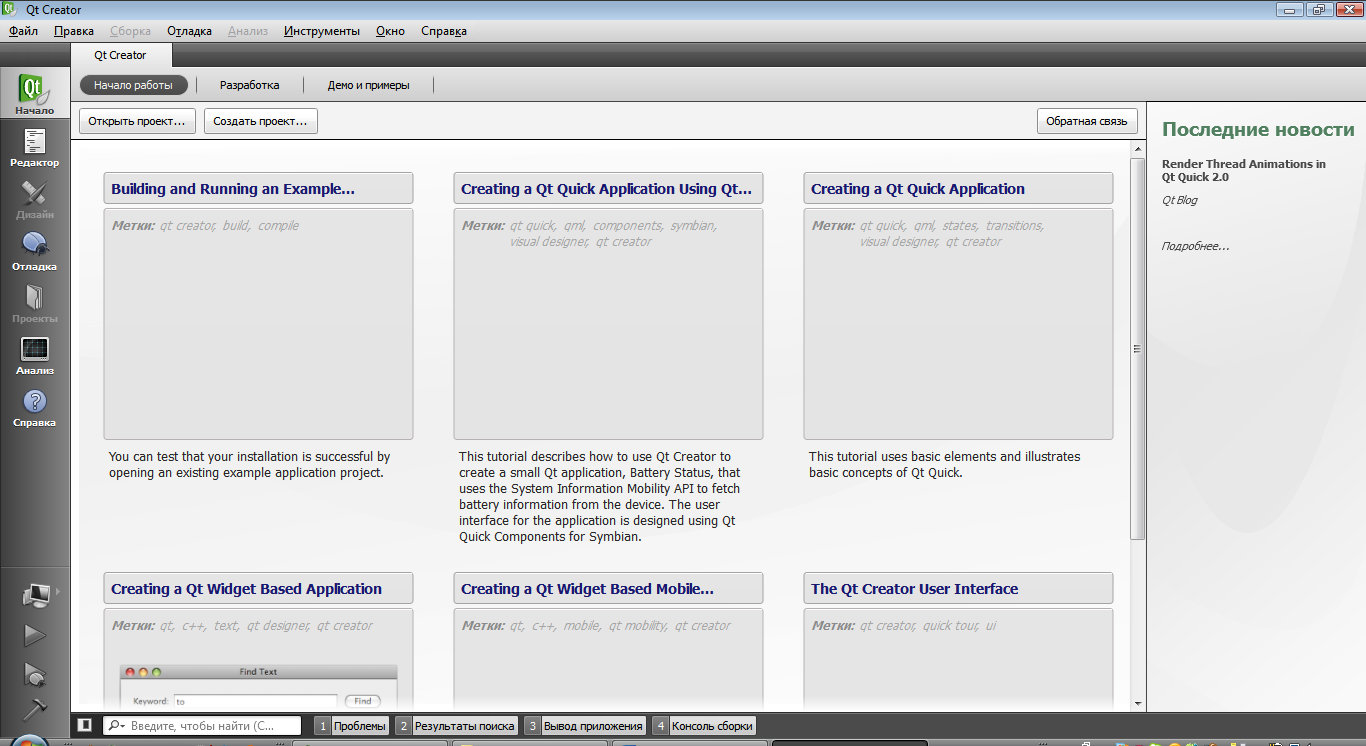1366x746 pixels.
Task: Switch to the Демо и примеры tab
Action: (368, 85)
